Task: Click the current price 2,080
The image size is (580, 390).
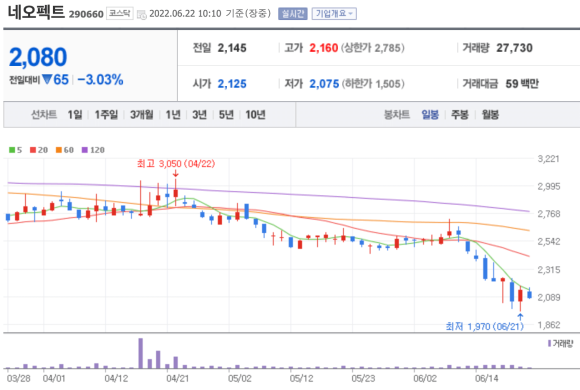Action: click(x=38, y=57)
